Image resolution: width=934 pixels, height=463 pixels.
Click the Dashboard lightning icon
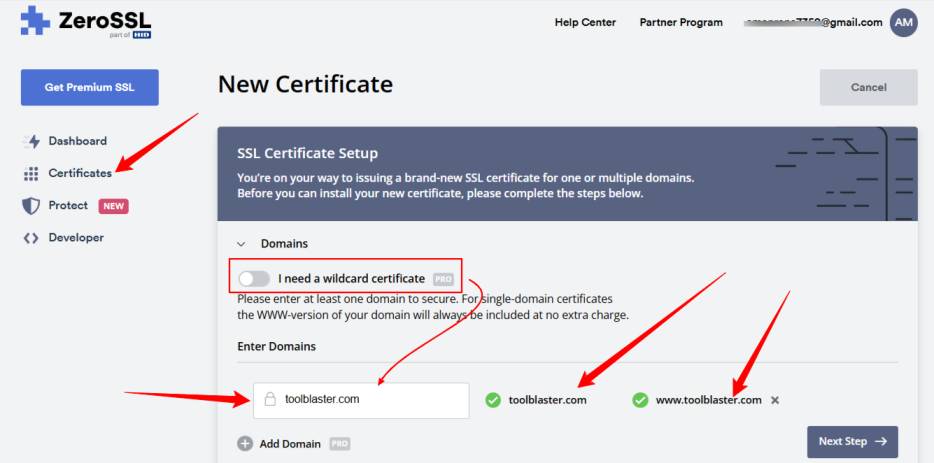pos(31,141)
